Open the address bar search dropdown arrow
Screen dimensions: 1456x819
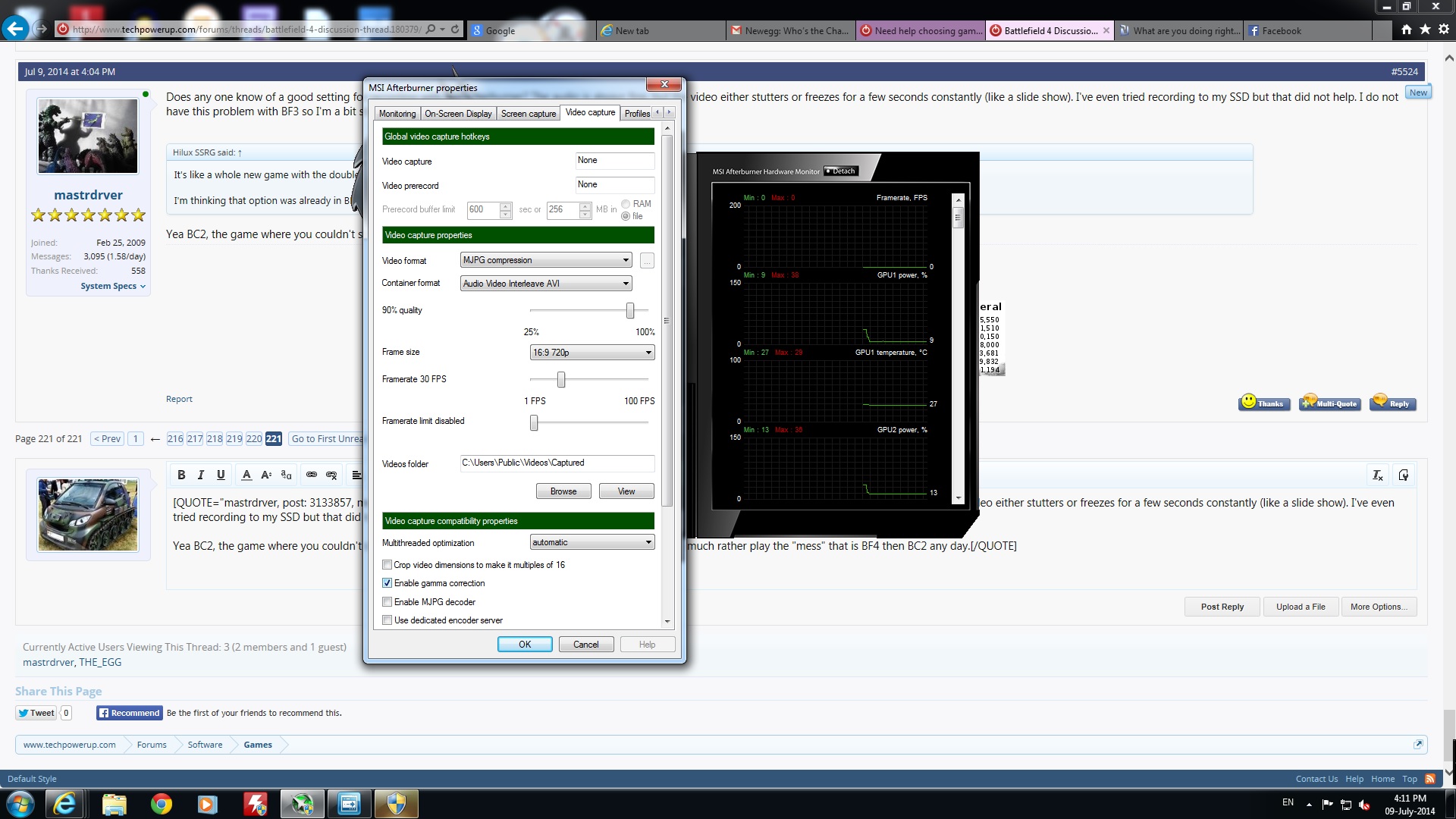click(442, 30)
